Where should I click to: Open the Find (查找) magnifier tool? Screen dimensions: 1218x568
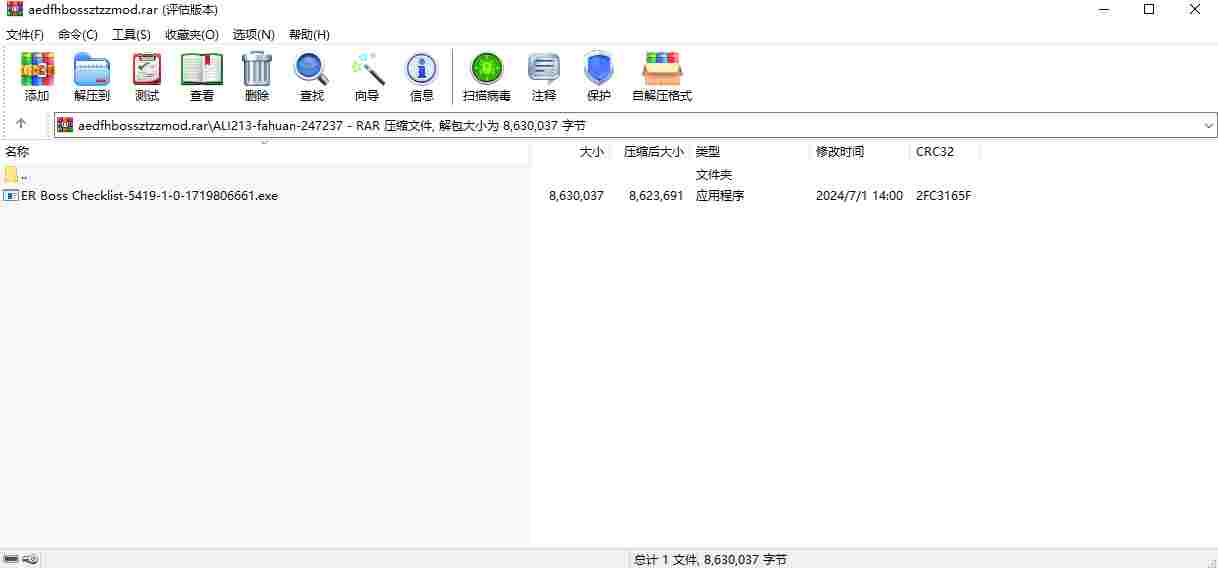click(312, 77)
